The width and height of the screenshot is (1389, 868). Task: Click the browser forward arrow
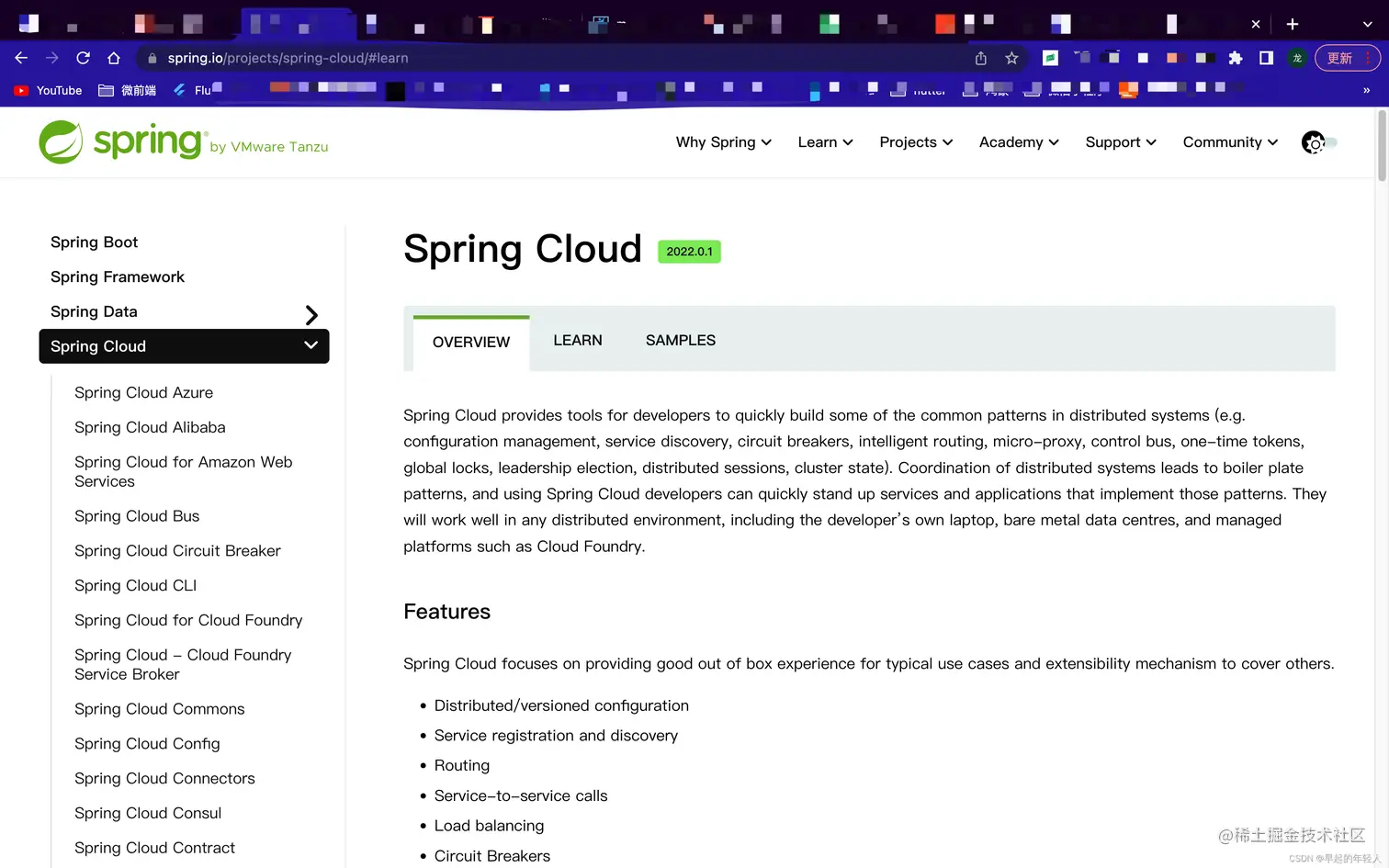click(x=52, y=58)
